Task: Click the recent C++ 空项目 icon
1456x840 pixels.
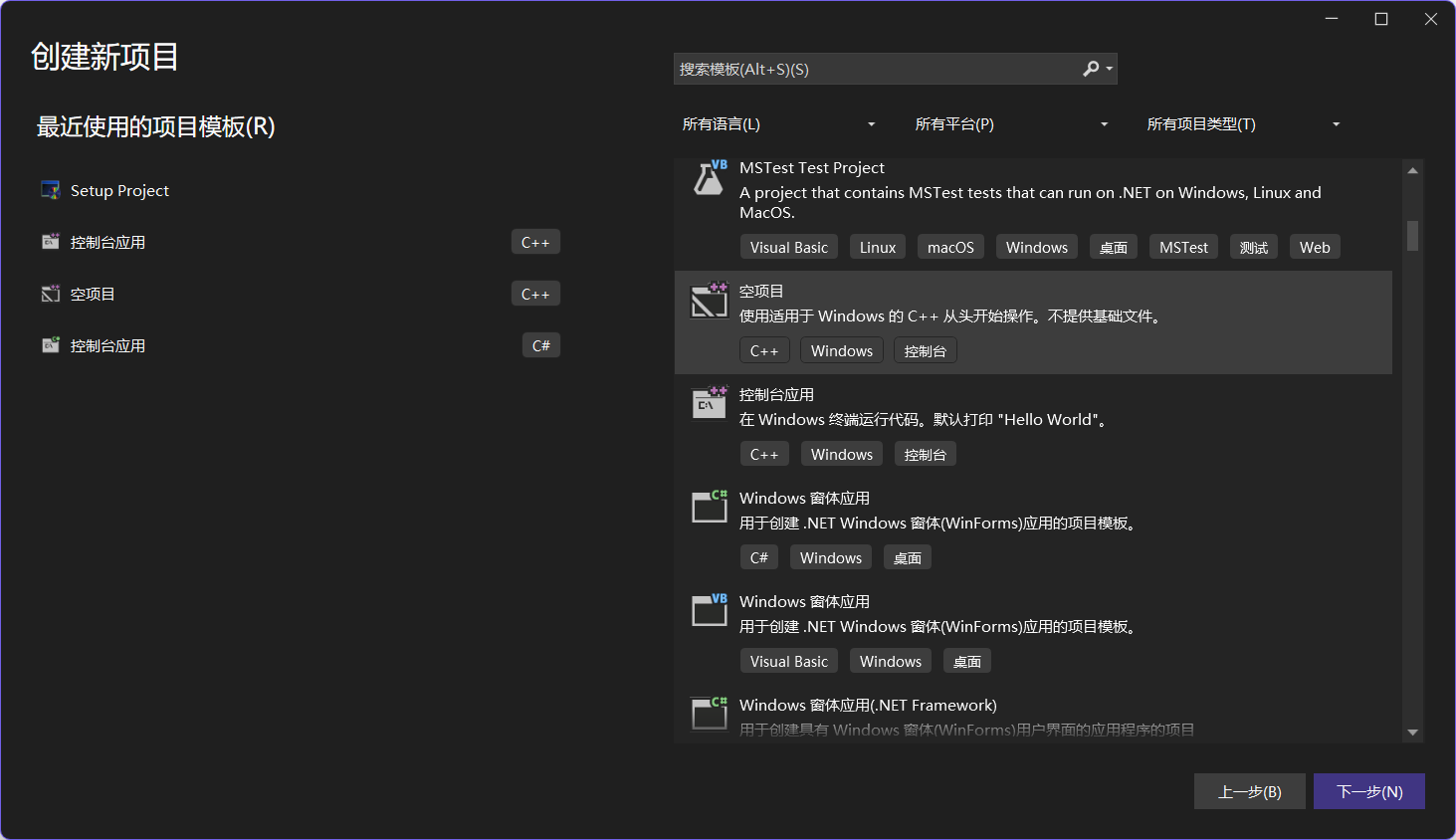Action: (51, 294)
